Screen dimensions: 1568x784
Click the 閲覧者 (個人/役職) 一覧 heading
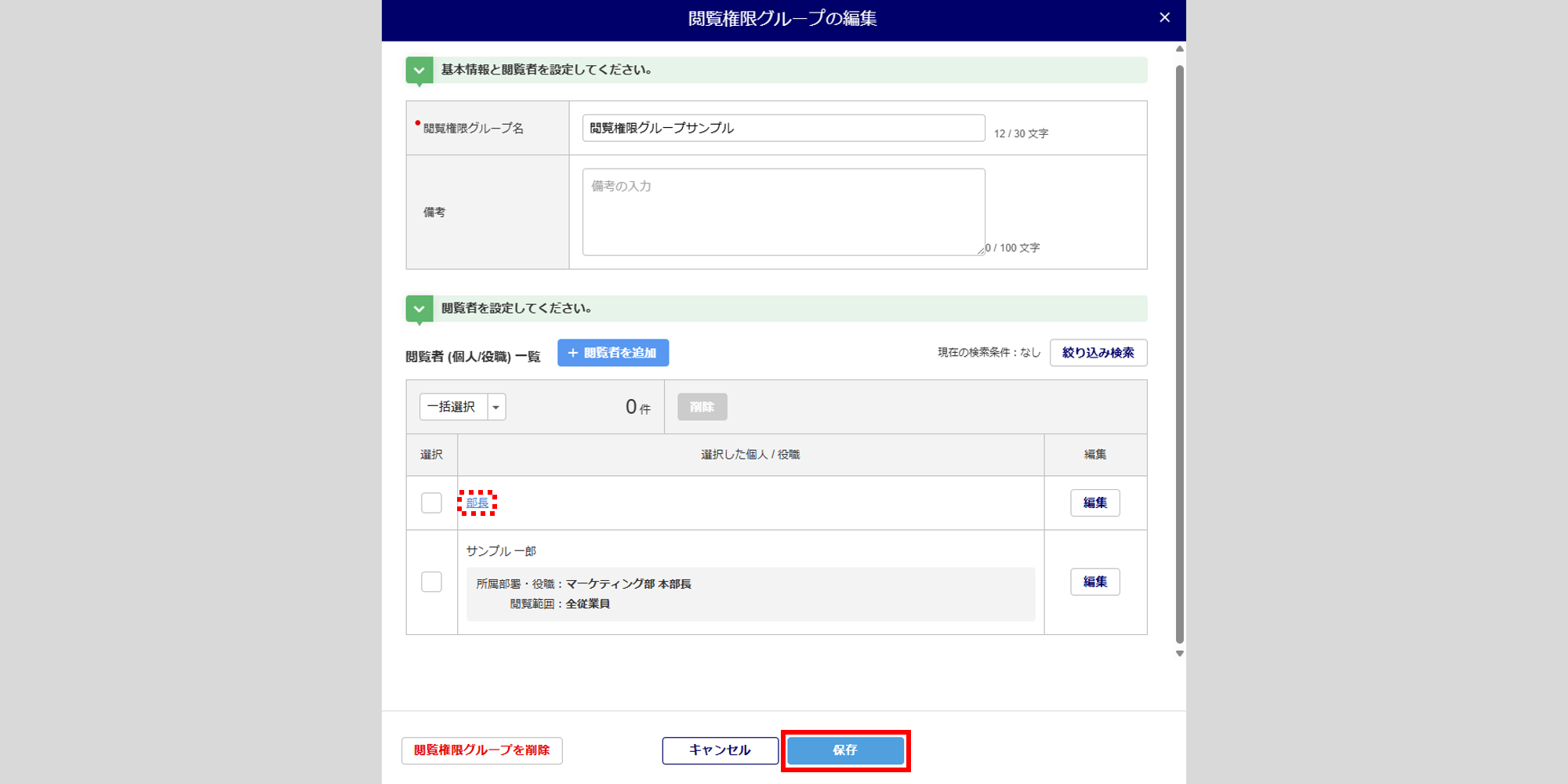click(473, 357)
